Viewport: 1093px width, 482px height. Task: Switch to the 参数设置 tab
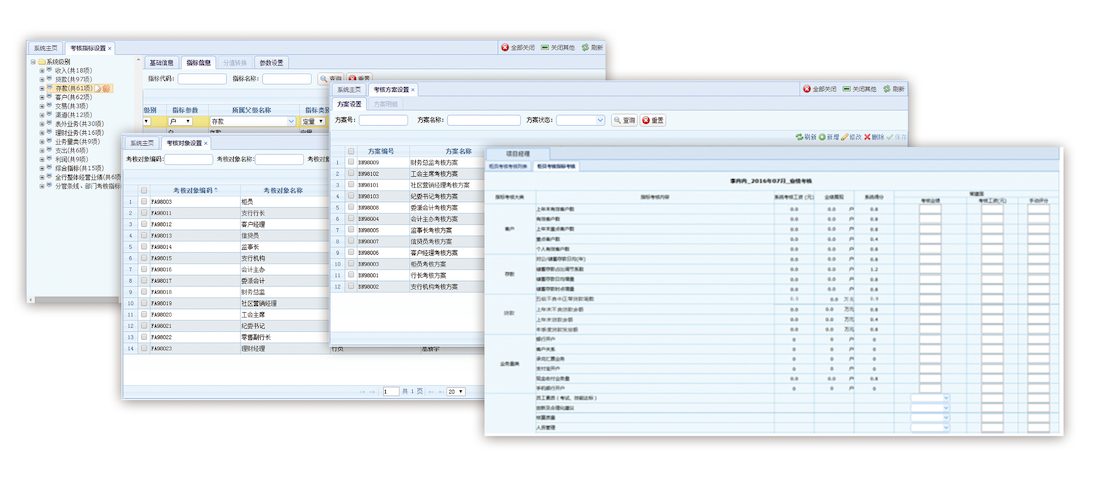(271, 63)
